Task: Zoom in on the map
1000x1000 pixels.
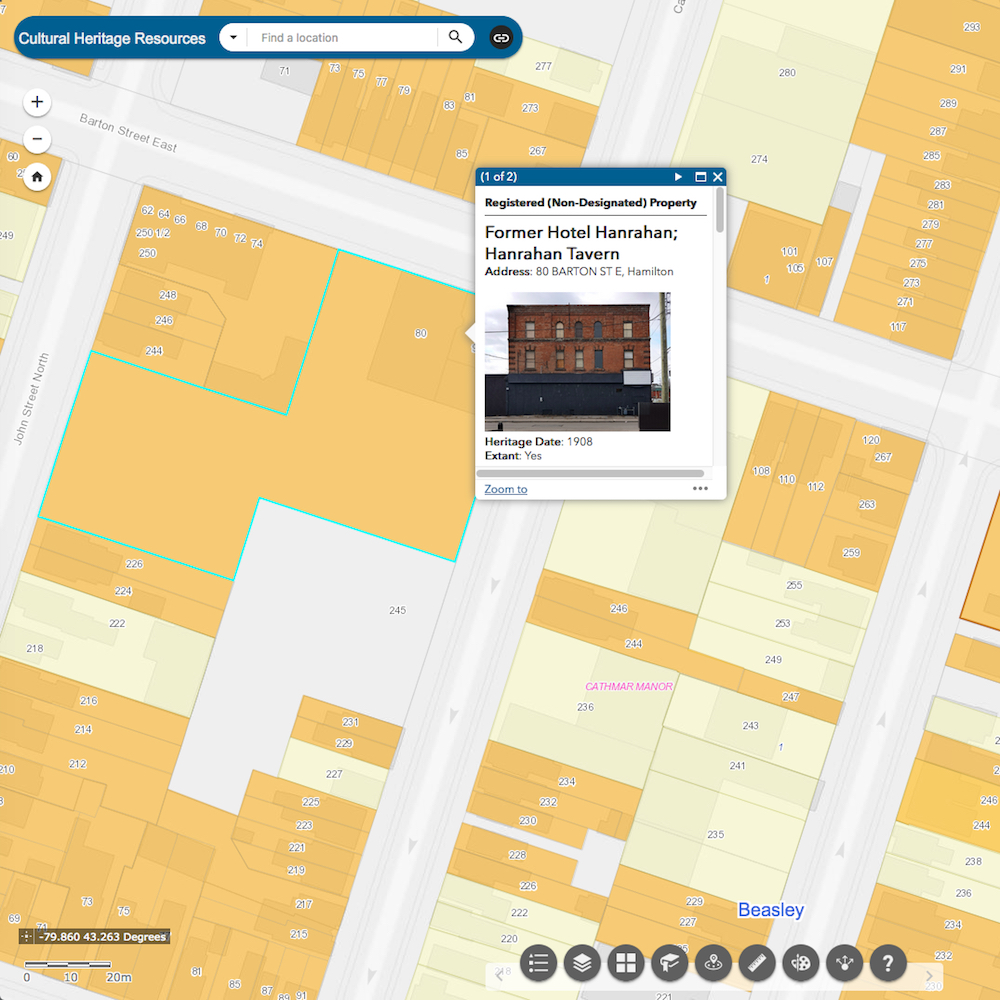Action: click(37, 102)
